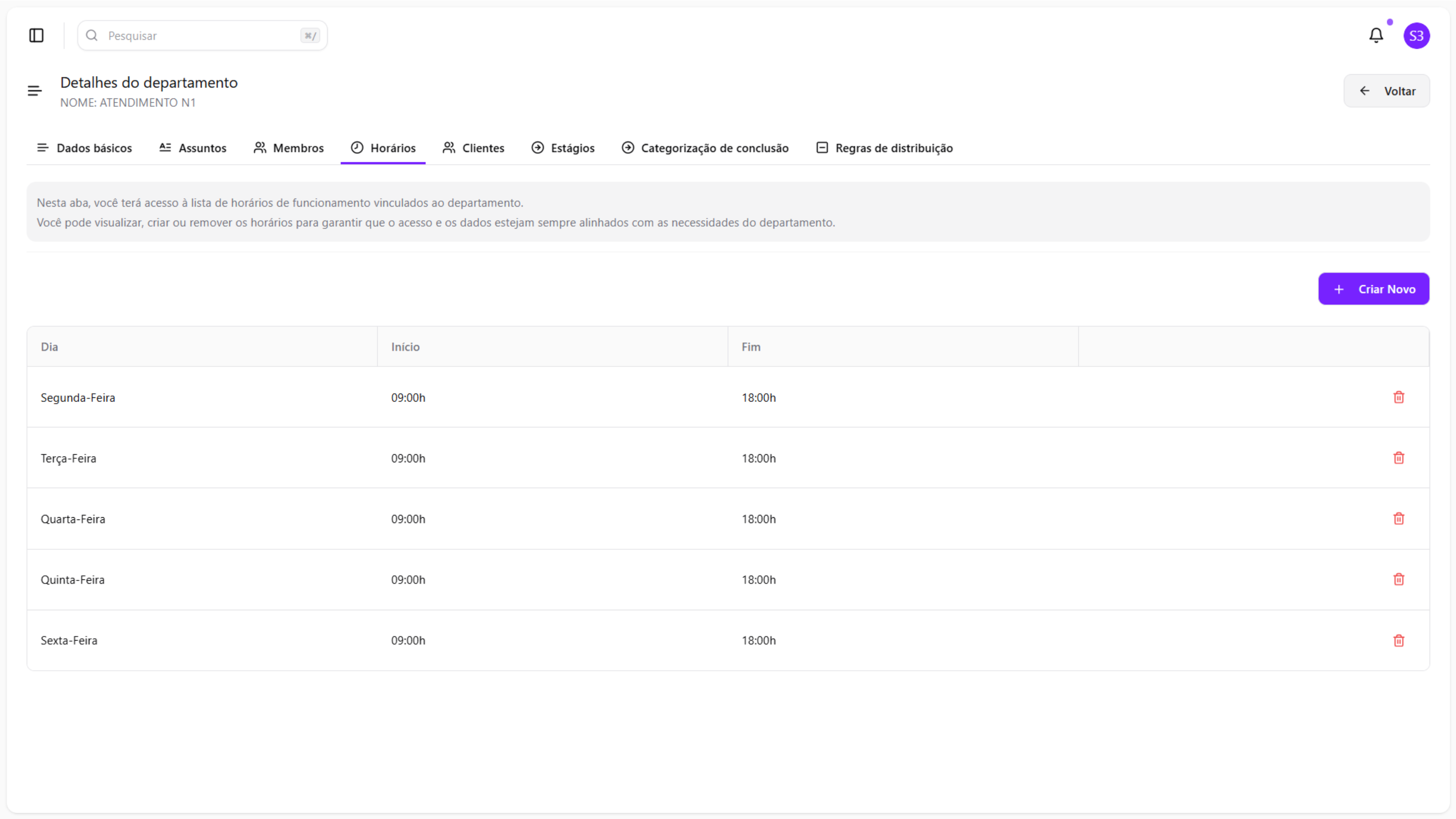Switch to the Dados básicos tab
Screen dimensions: 1456x819
(x=85, y=148)
